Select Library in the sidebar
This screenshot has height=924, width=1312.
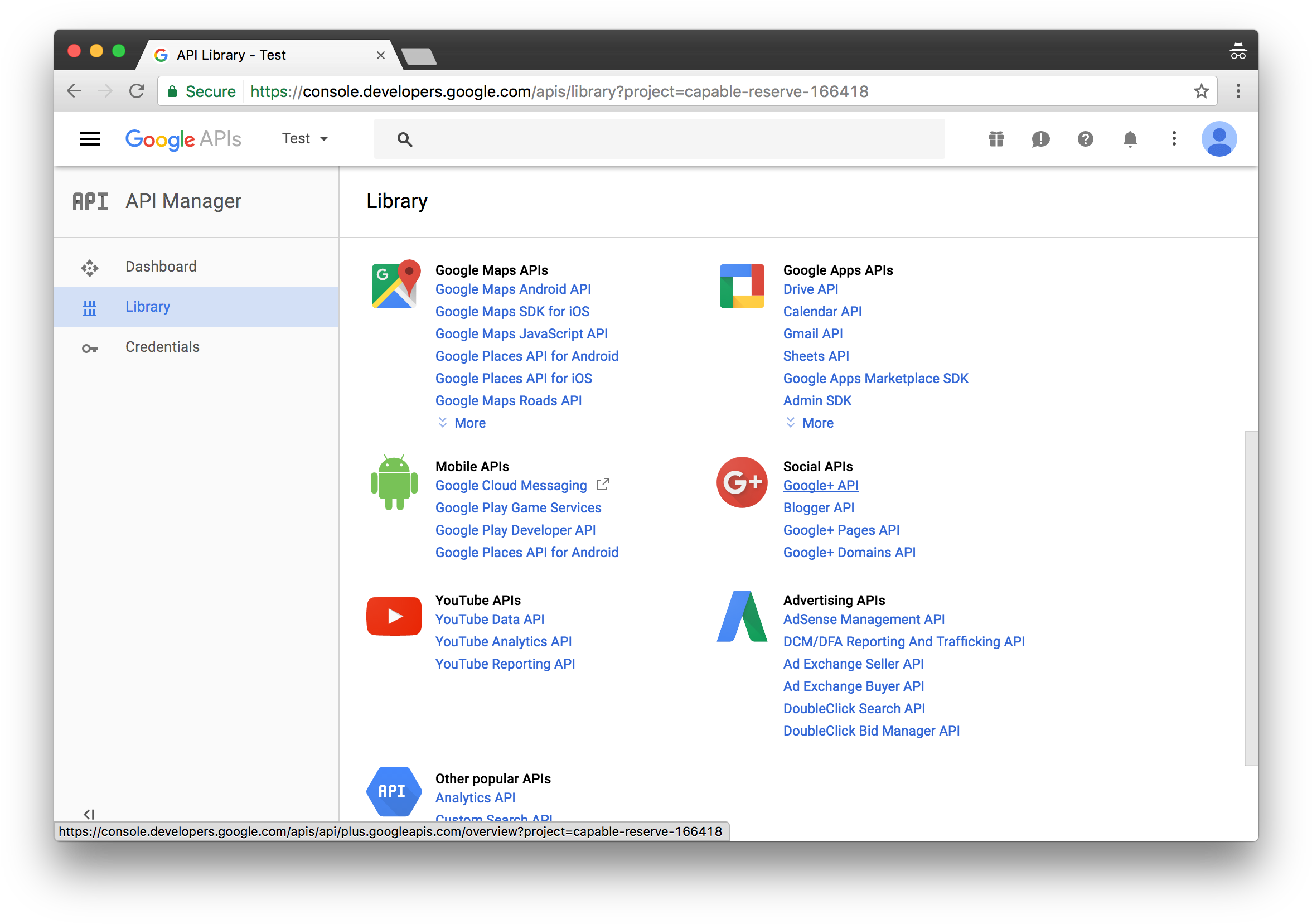tap(197, 307)
